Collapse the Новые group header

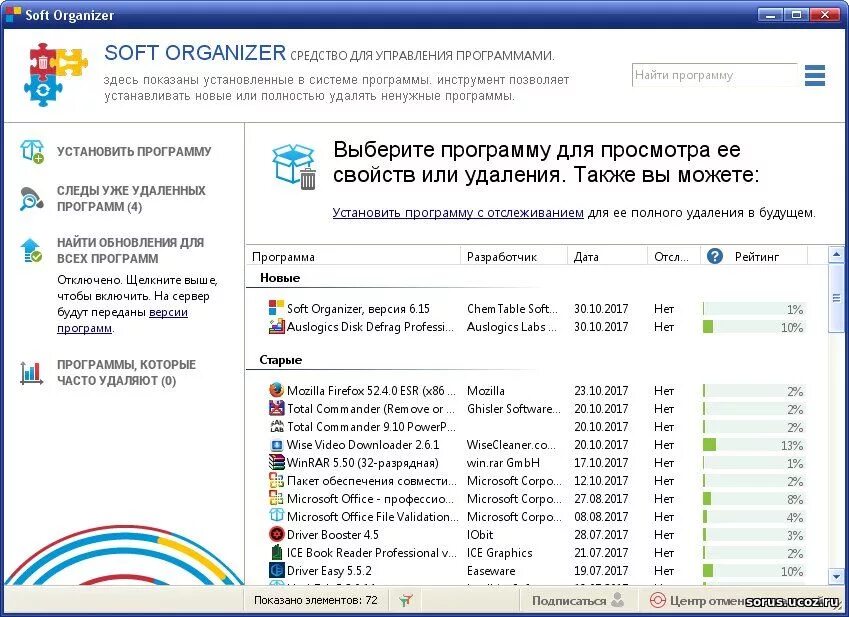pos(280,278)
